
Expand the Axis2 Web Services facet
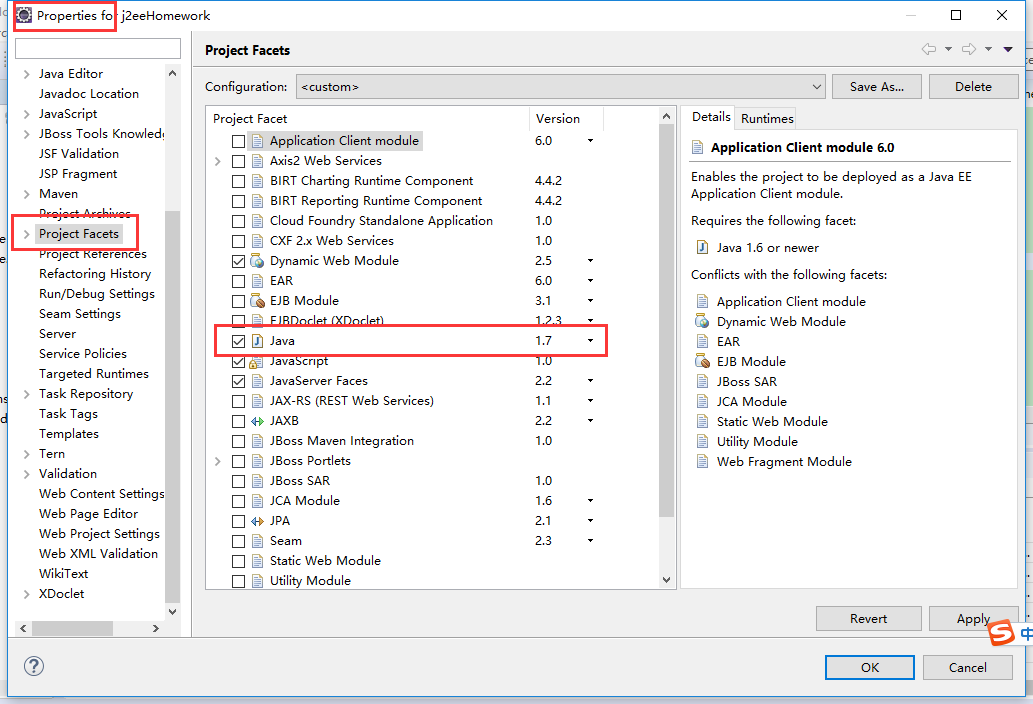(218, 161)
